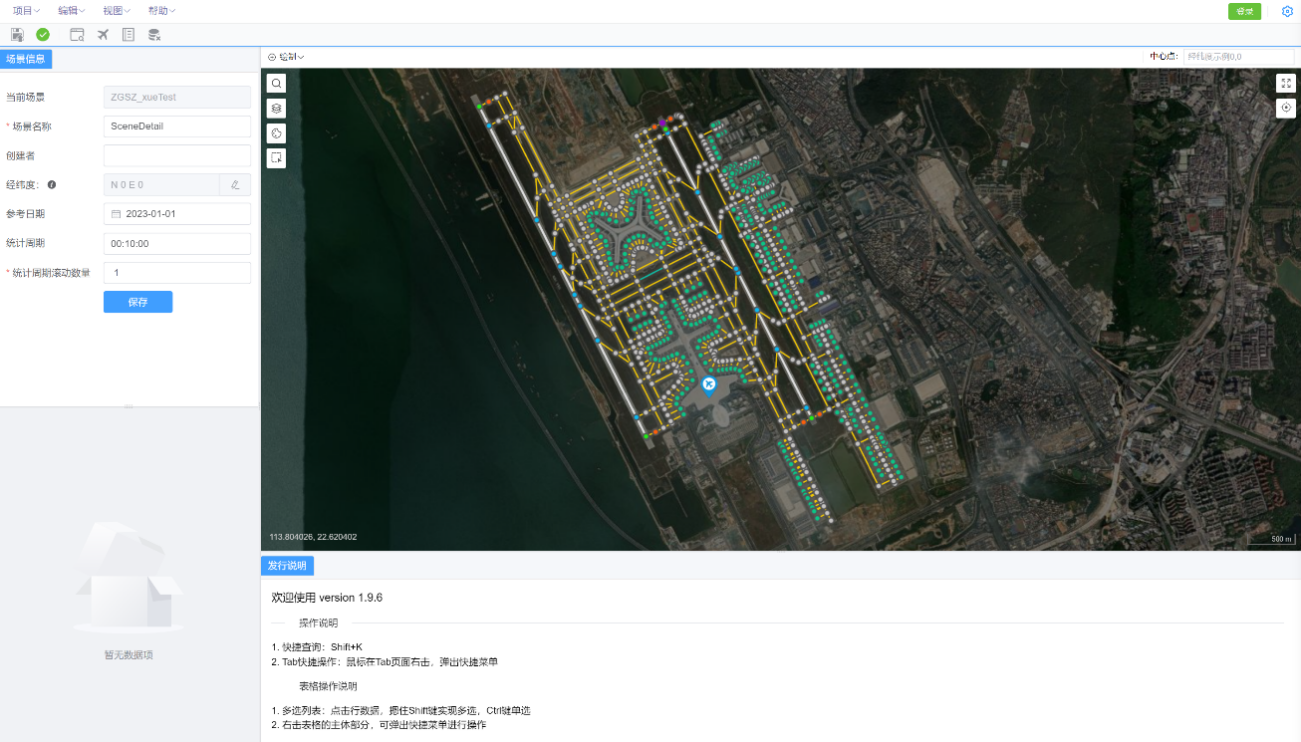
Task: Click the empty 创建者 input field
Action: click(x=177, y=155)
